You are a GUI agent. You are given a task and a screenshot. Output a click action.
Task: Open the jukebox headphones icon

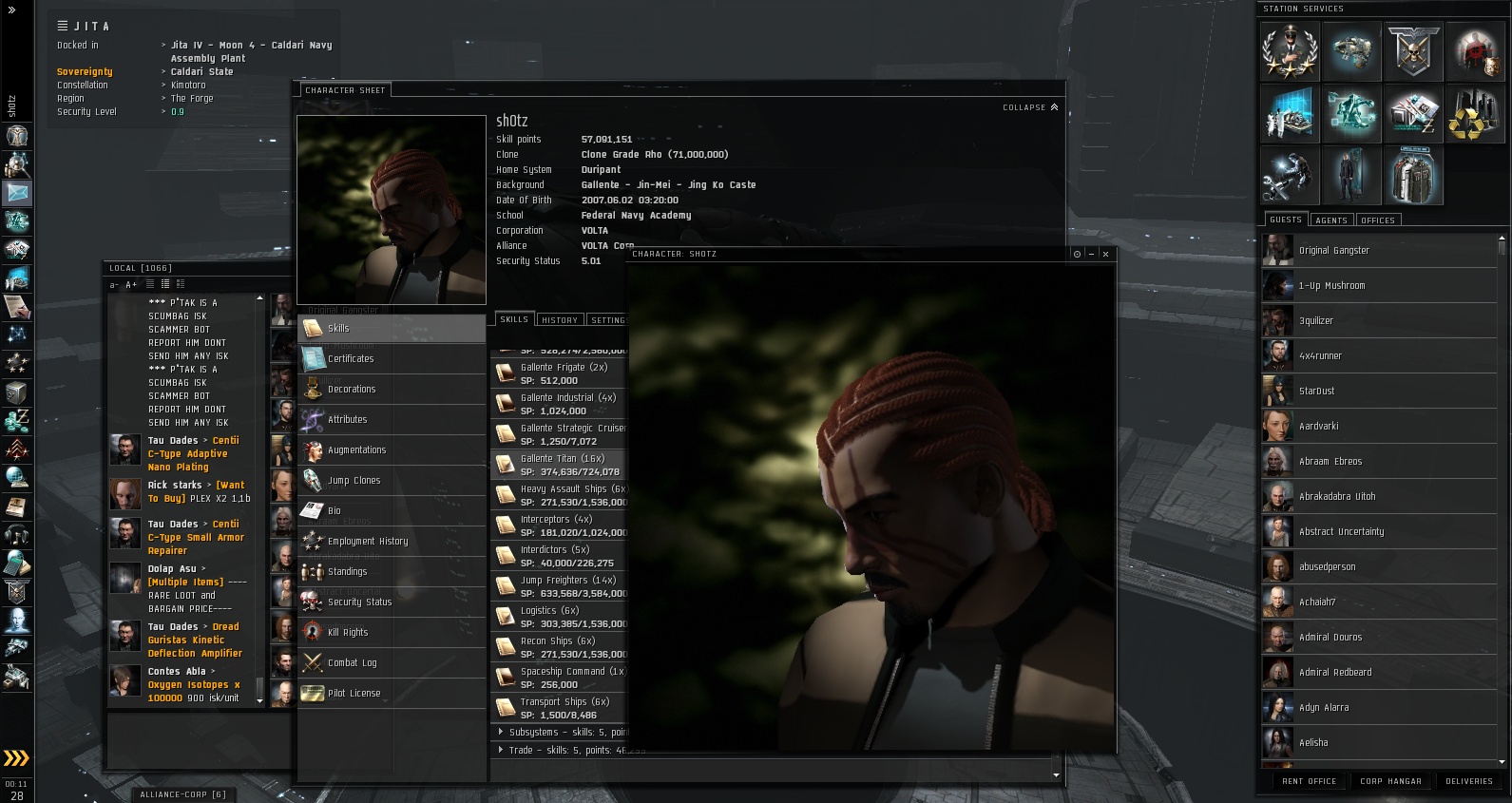coord(17,535)
